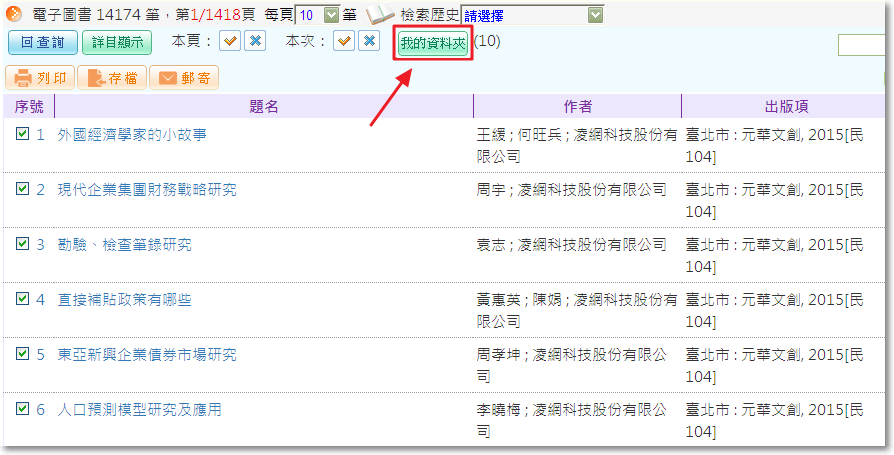Click the 郵寄 mail button
The height and width of the screenshot is (455, 894).
coord(184,78)
